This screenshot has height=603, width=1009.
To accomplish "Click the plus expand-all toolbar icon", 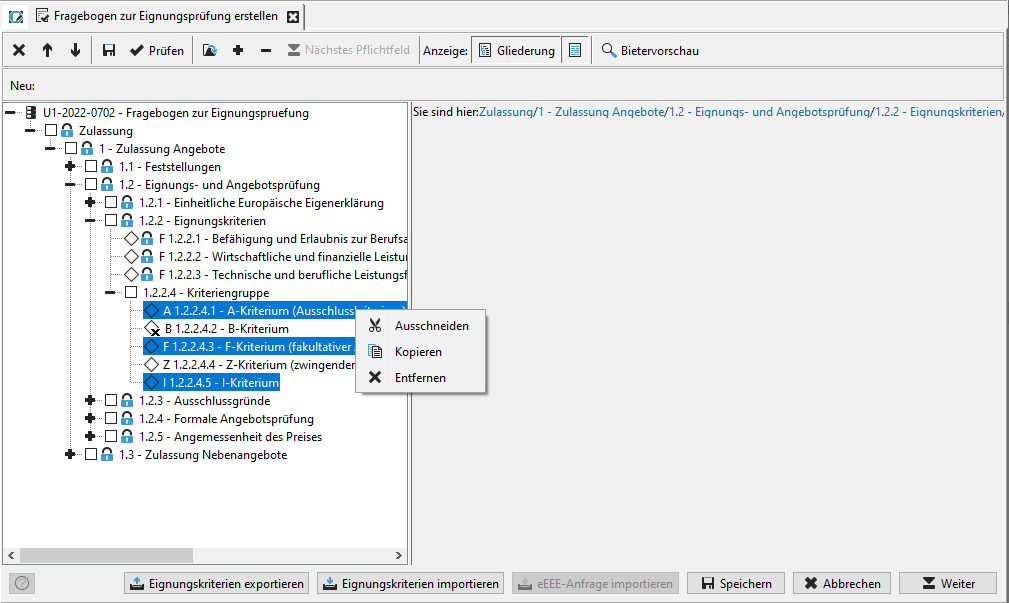I will tap(238, 50).
